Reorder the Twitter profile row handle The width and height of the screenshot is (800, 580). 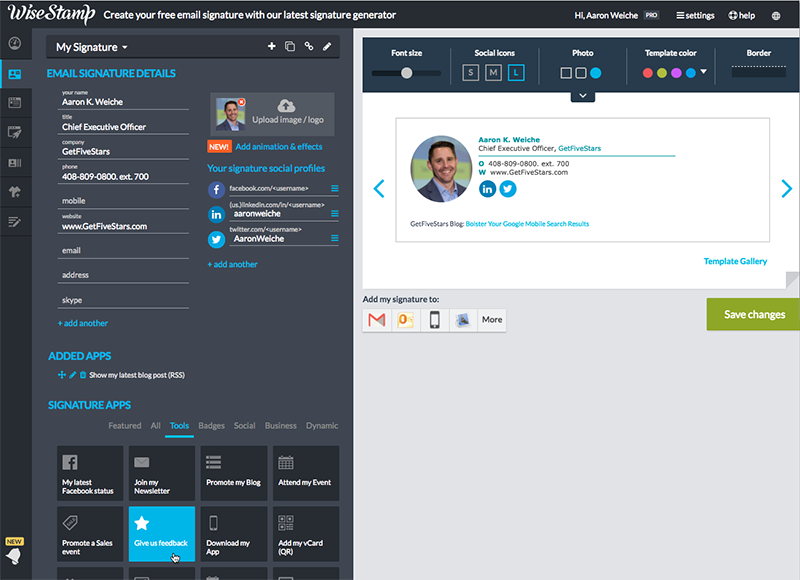point(335,238)
